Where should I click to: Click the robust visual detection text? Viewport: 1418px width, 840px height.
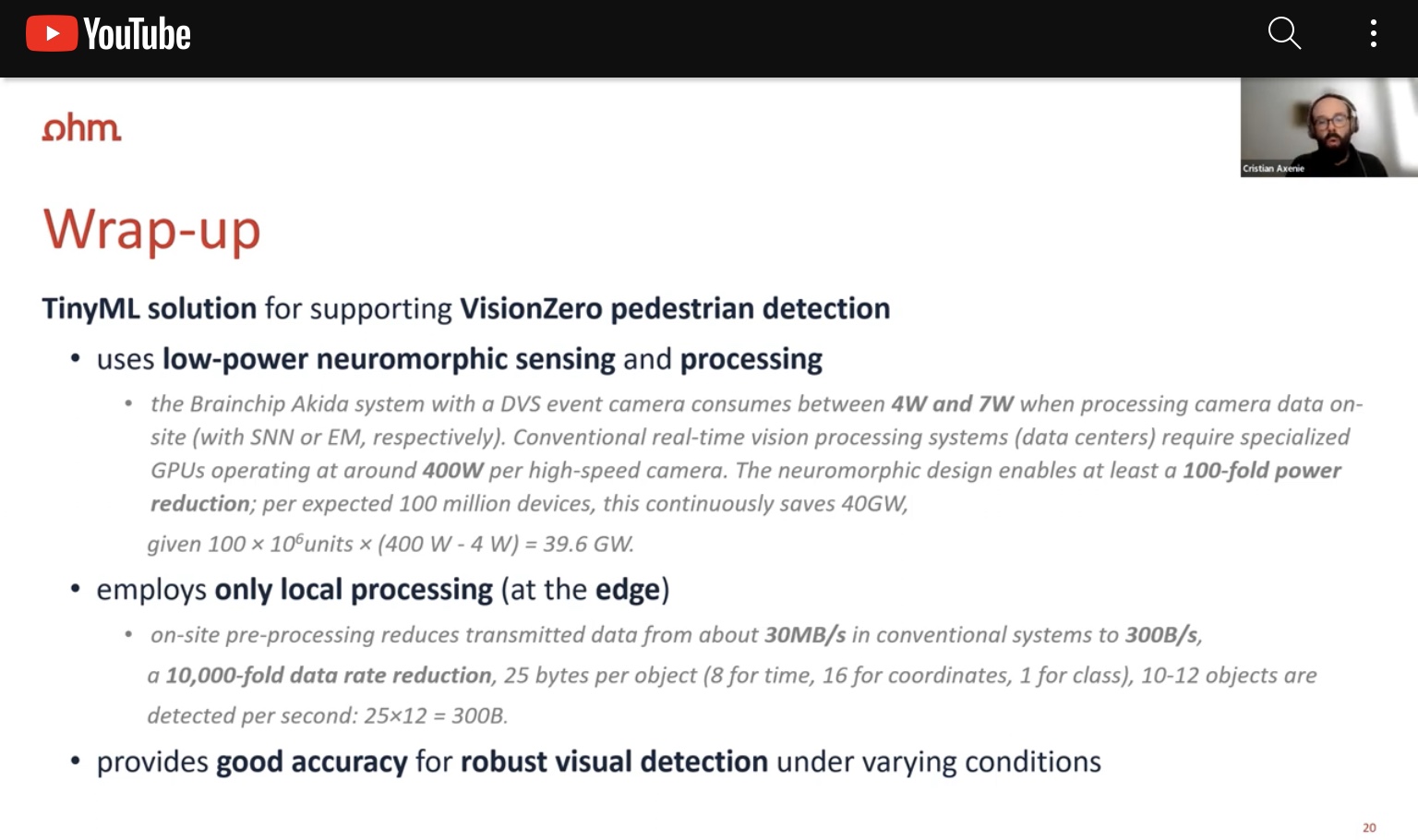[614, 762]
